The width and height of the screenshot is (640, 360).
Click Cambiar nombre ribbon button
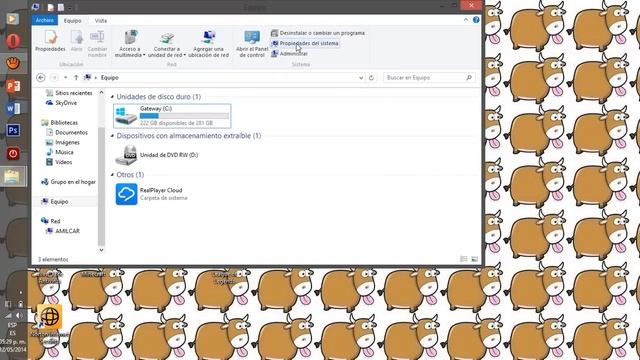coord(97,43)
